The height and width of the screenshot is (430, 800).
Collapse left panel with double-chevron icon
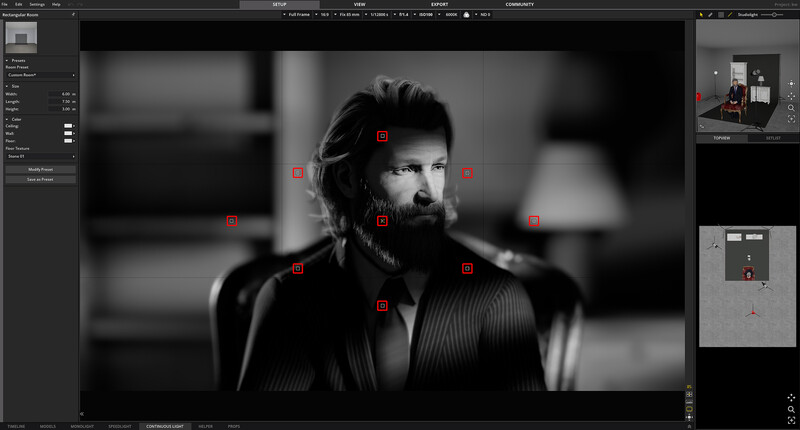pos(82,414)
